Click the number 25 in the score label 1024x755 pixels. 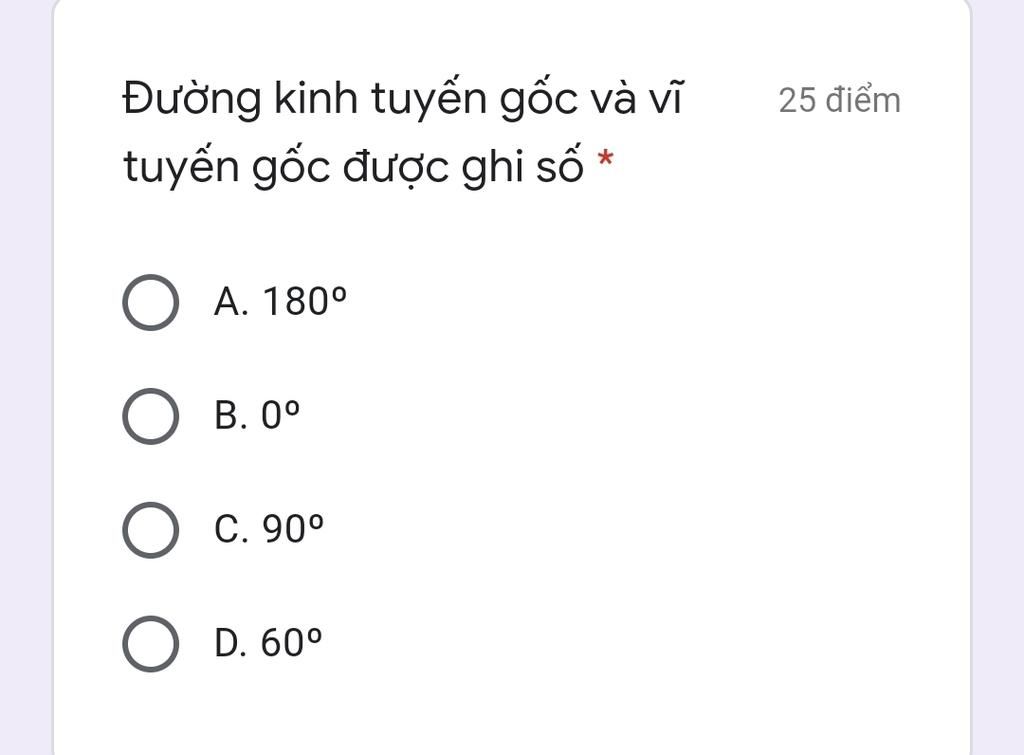797,101
